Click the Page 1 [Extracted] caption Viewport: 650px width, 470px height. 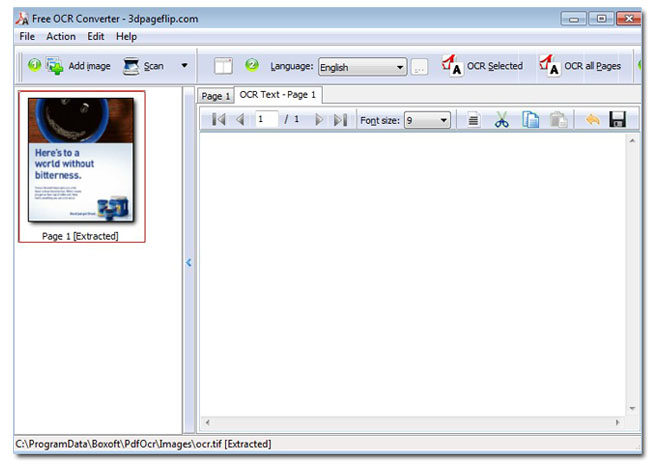80,236
